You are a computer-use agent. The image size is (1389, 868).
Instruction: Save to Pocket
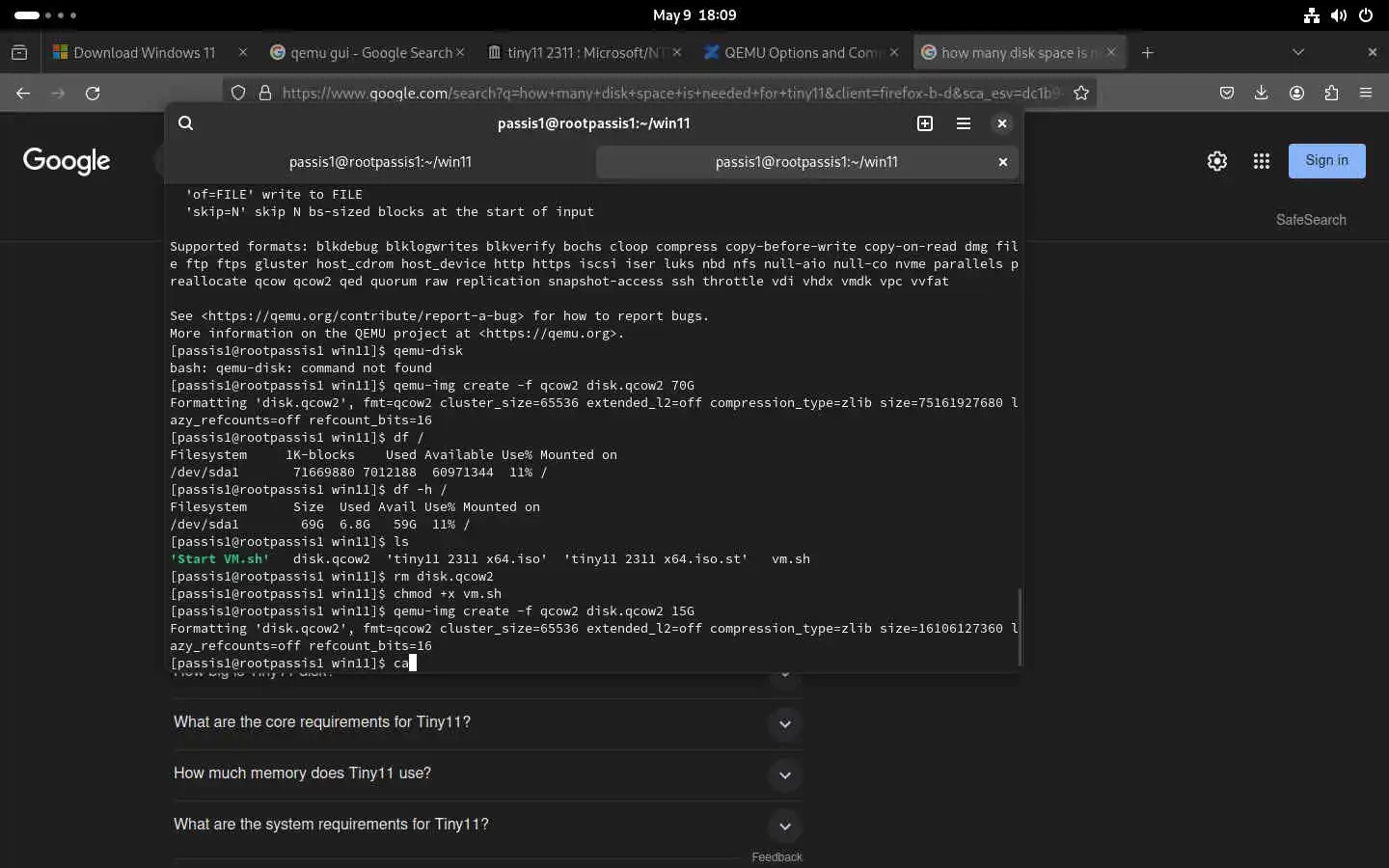1227,93
